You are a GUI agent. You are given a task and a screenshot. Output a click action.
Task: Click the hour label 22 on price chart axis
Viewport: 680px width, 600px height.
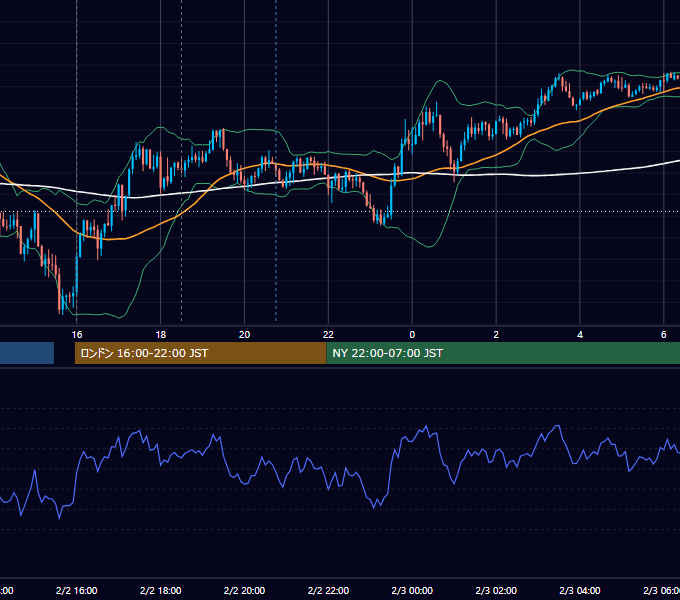pos(328,335)
